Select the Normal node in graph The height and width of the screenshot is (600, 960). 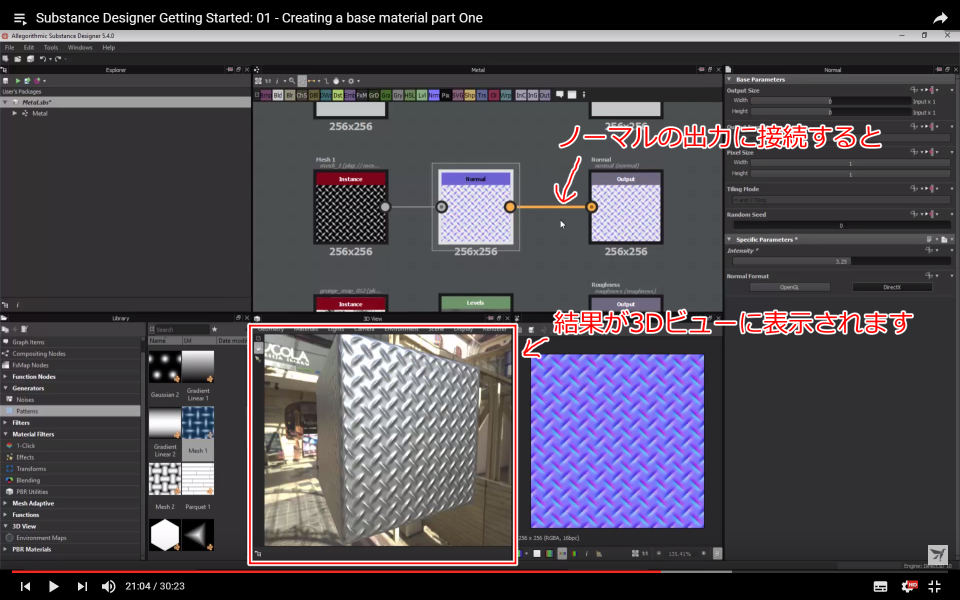point(476,208)
